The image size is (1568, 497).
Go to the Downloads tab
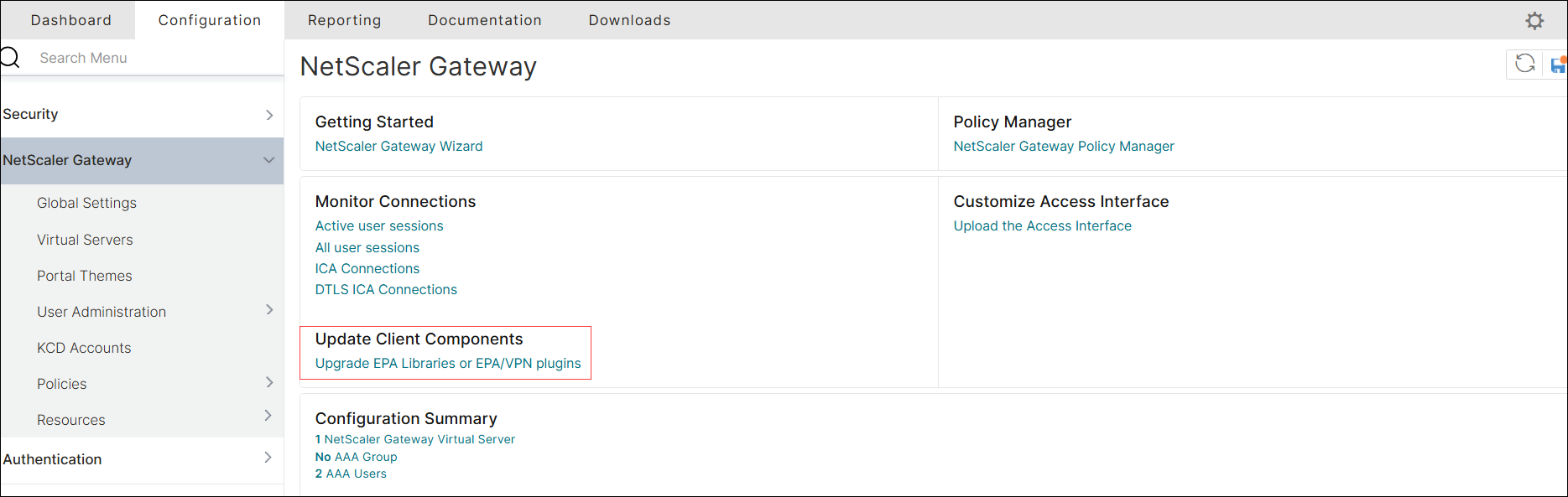point(629,20)
